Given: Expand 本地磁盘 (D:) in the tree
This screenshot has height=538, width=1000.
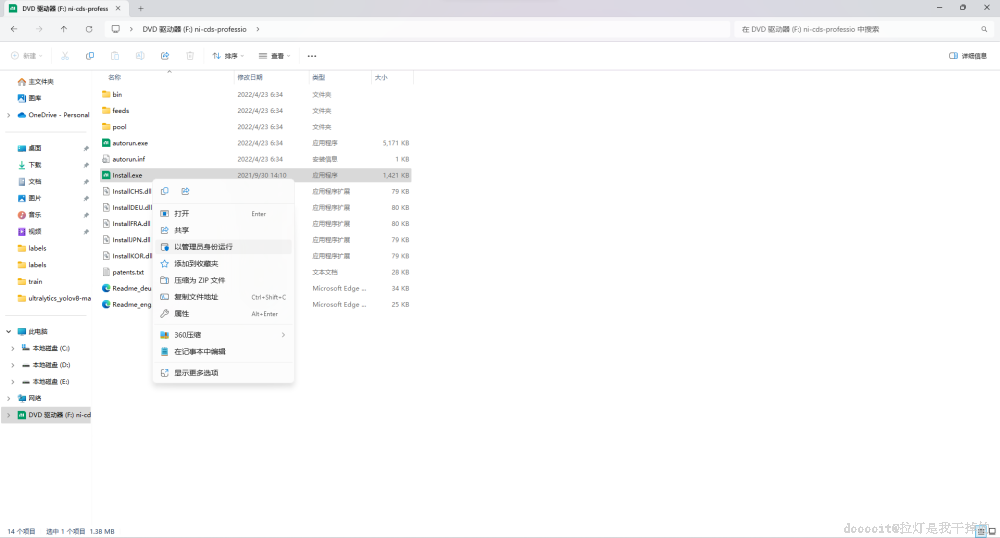Looking at the screenshot, I should tap(13, 365).
